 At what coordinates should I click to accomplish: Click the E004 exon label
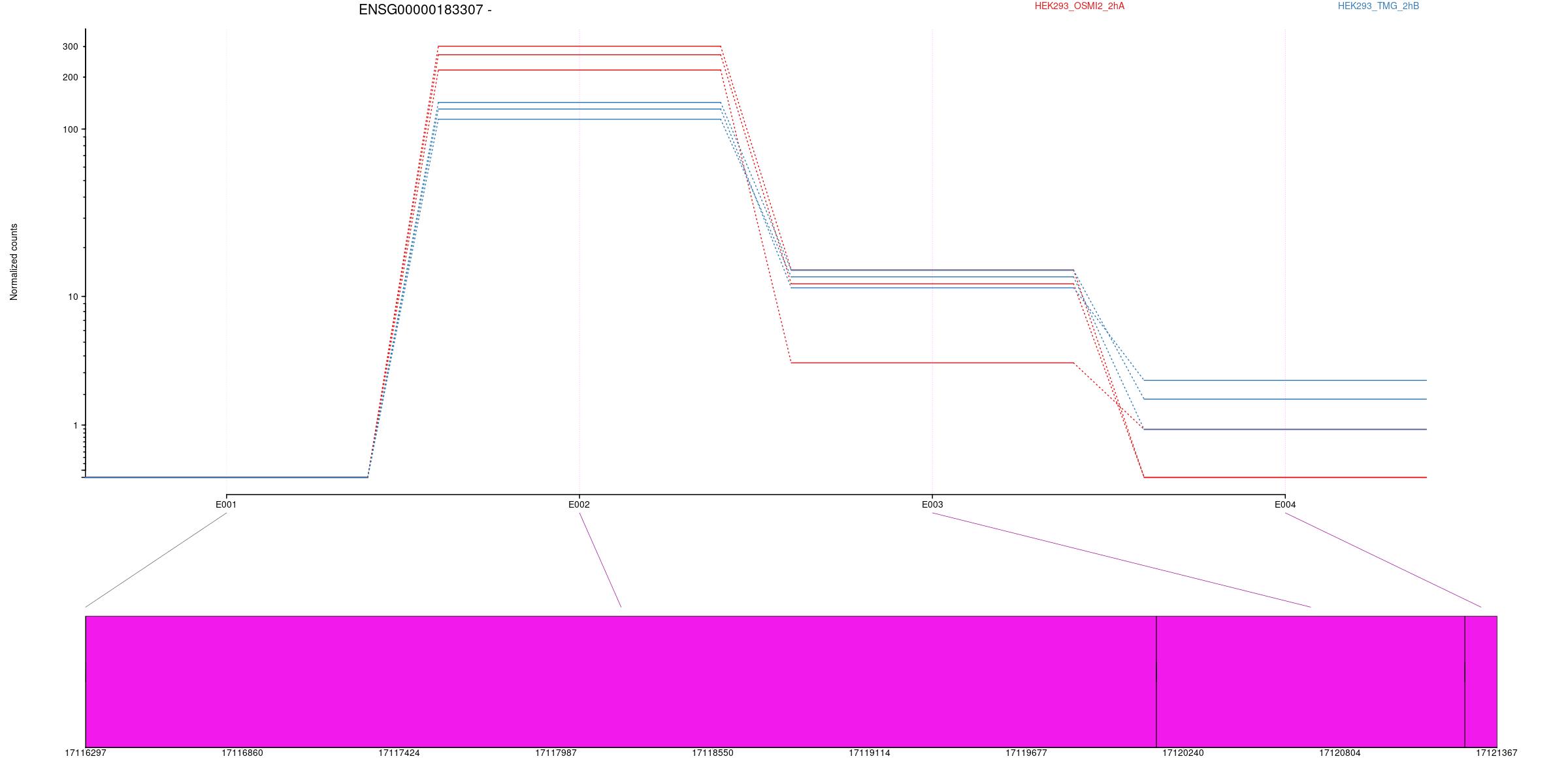click(1285, 505)
